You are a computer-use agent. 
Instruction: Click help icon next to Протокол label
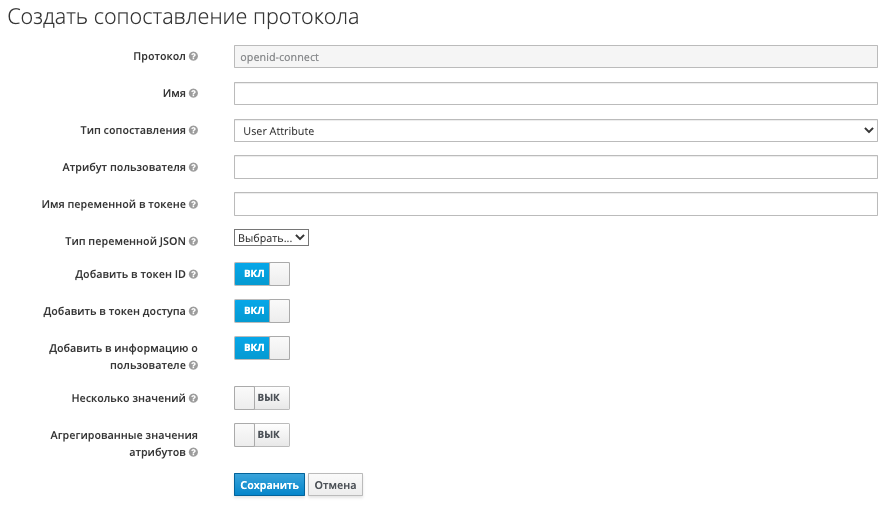193,57
